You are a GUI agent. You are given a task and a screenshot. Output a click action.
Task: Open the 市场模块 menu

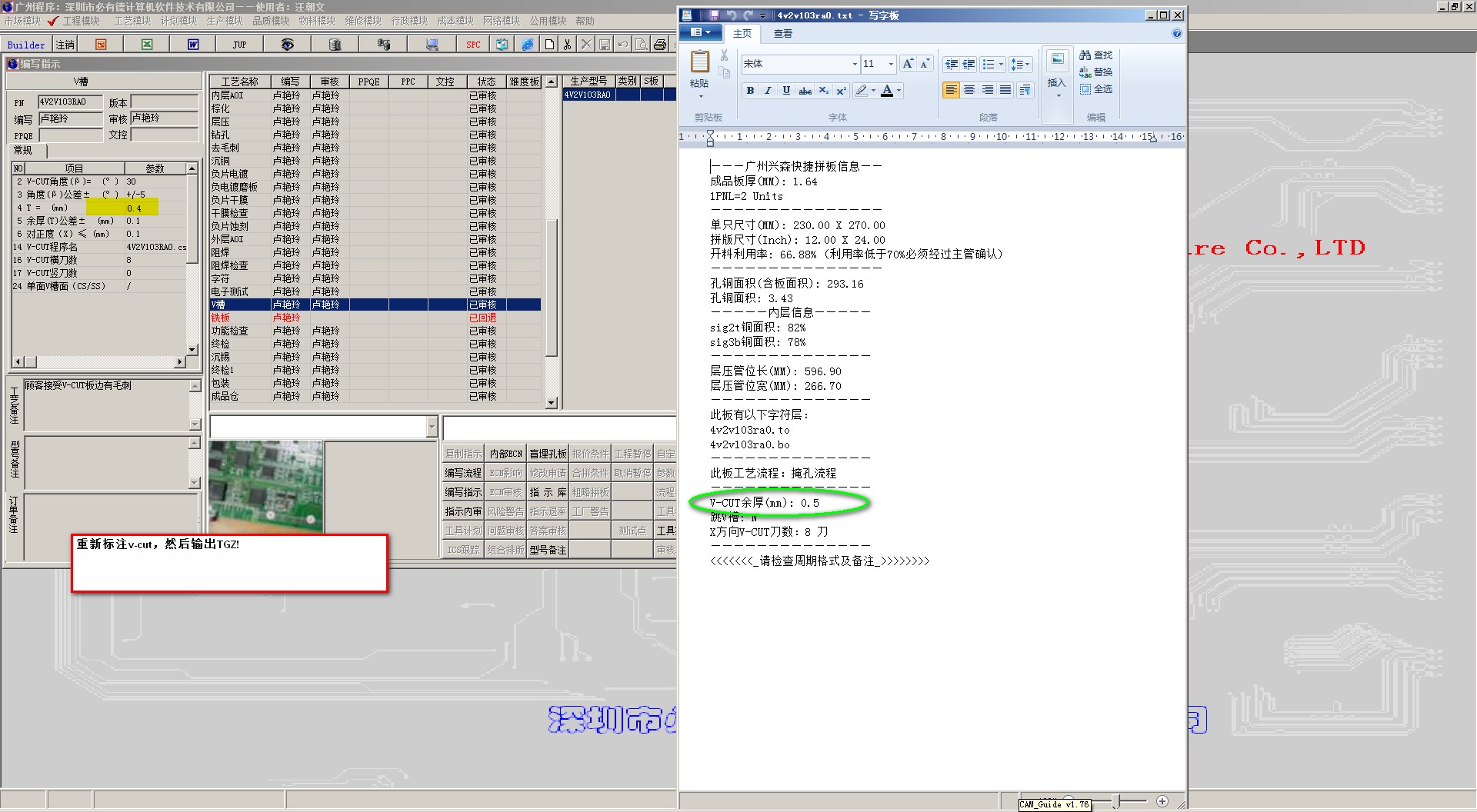[22, 21]
